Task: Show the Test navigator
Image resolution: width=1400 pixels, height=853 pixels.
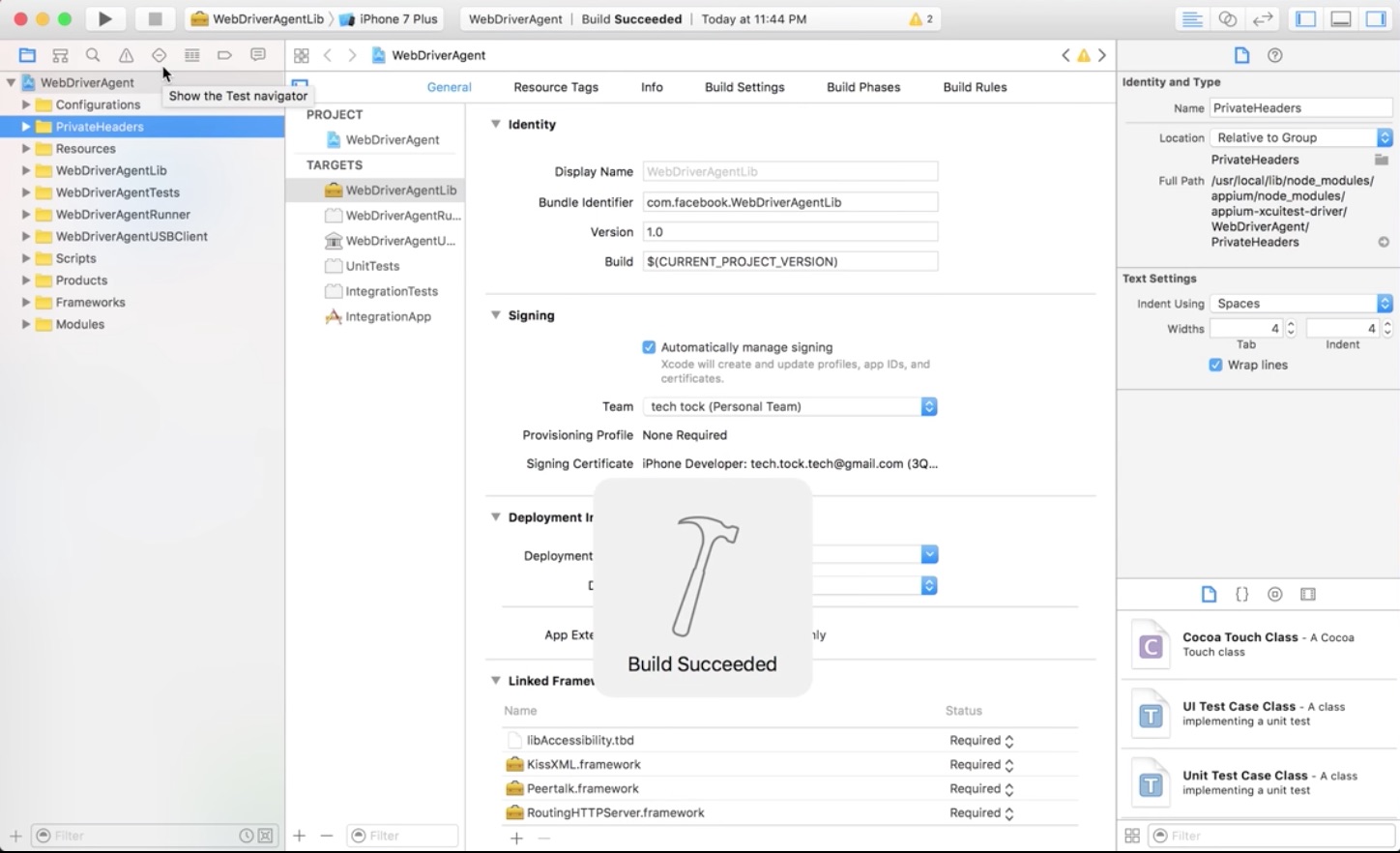Action: 159,55
